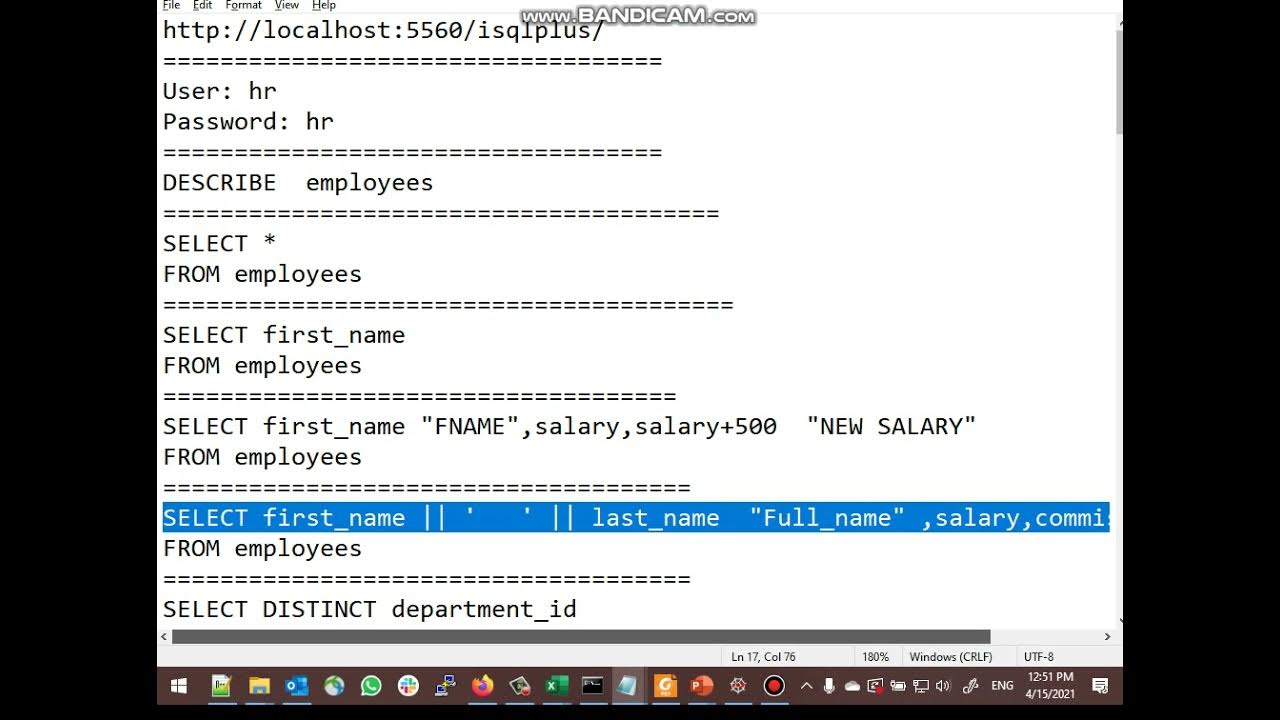Open the network tray icon
Screen dimensions: 1280x720
(x=920, y=686)
